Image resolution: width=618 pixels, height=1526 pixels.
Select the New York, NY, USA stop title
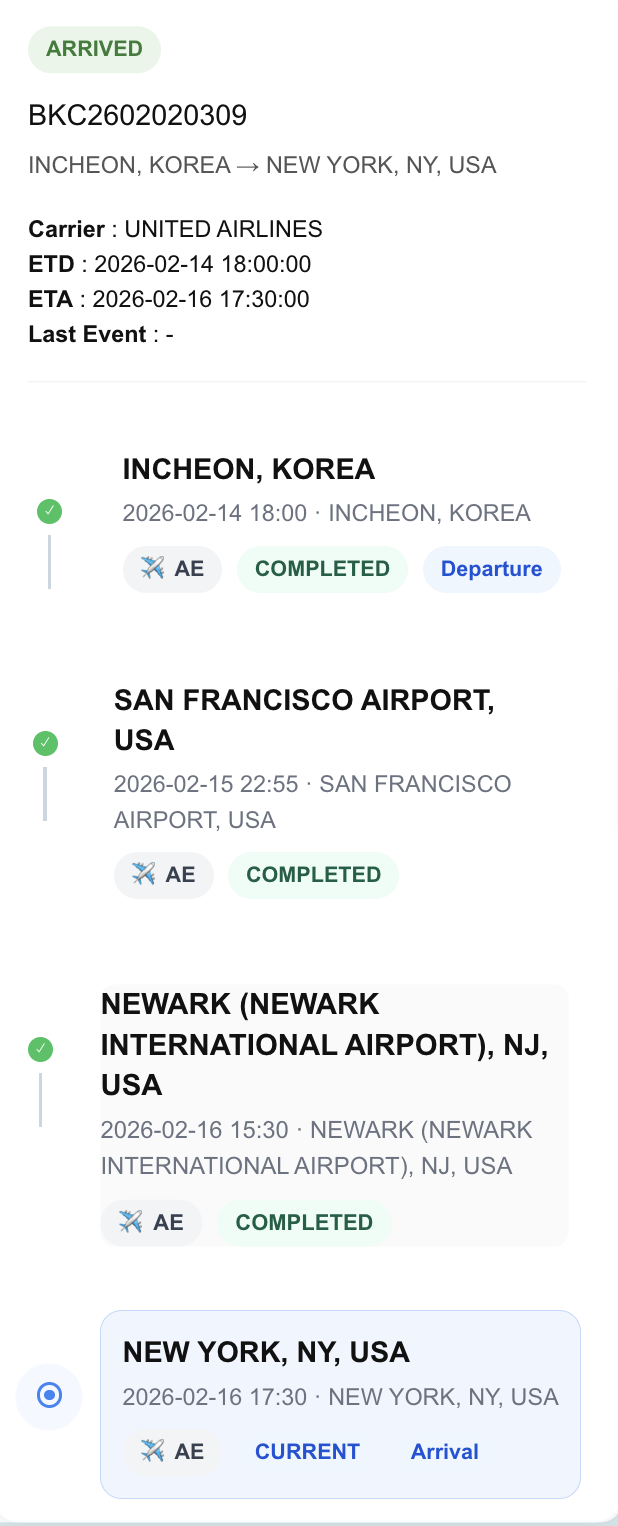[x=266, y=1353]
